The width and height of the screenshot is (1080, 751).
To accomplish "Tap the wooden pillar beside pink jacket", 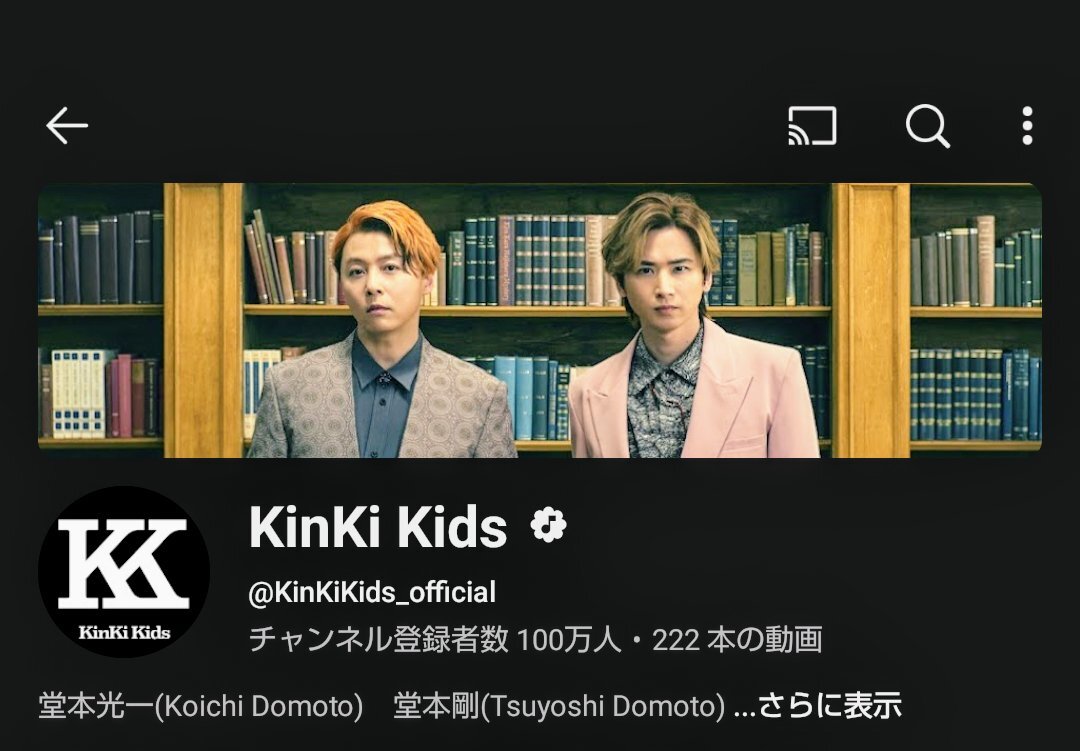I will 871,320.
